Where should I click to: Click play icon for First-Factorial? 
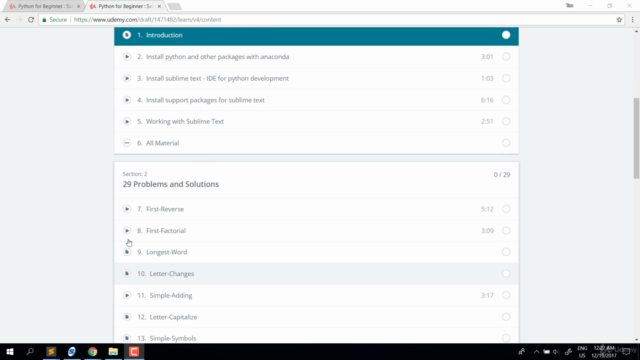point(127,231)
